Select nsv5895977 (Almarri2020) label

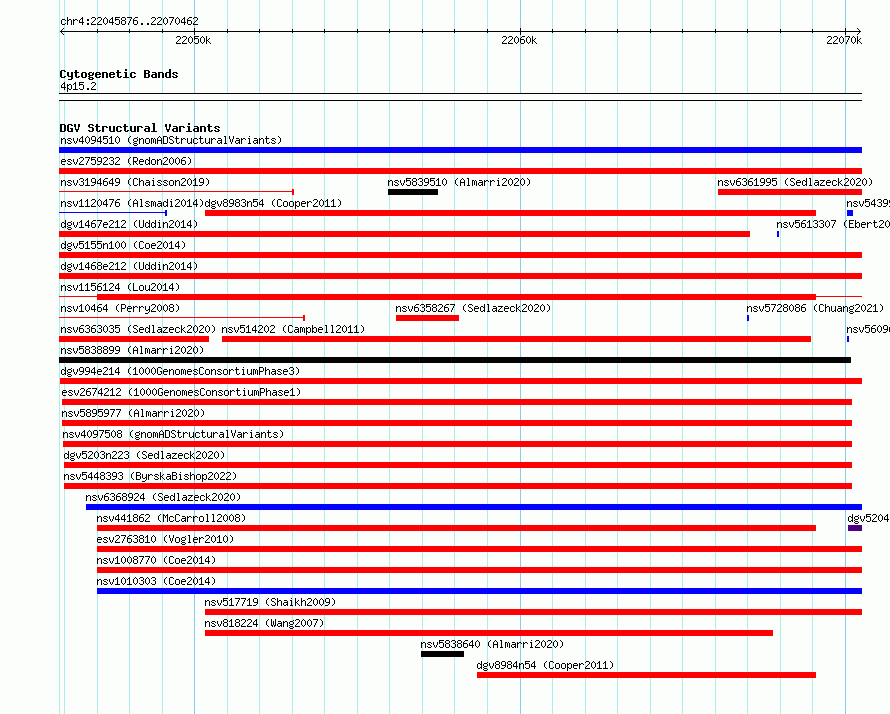[x=133, y=413]
